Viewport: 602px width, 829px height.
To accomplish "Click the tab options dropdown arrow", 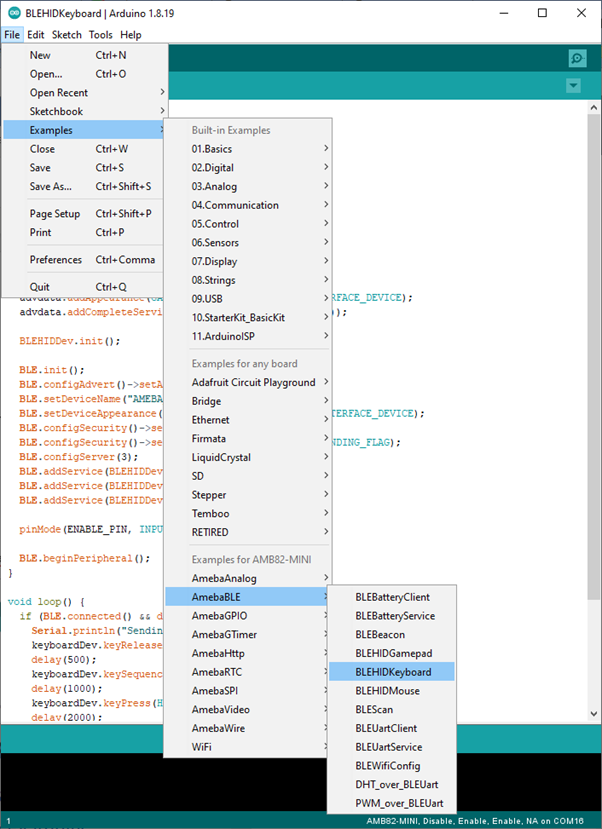I will coord(573,86).
